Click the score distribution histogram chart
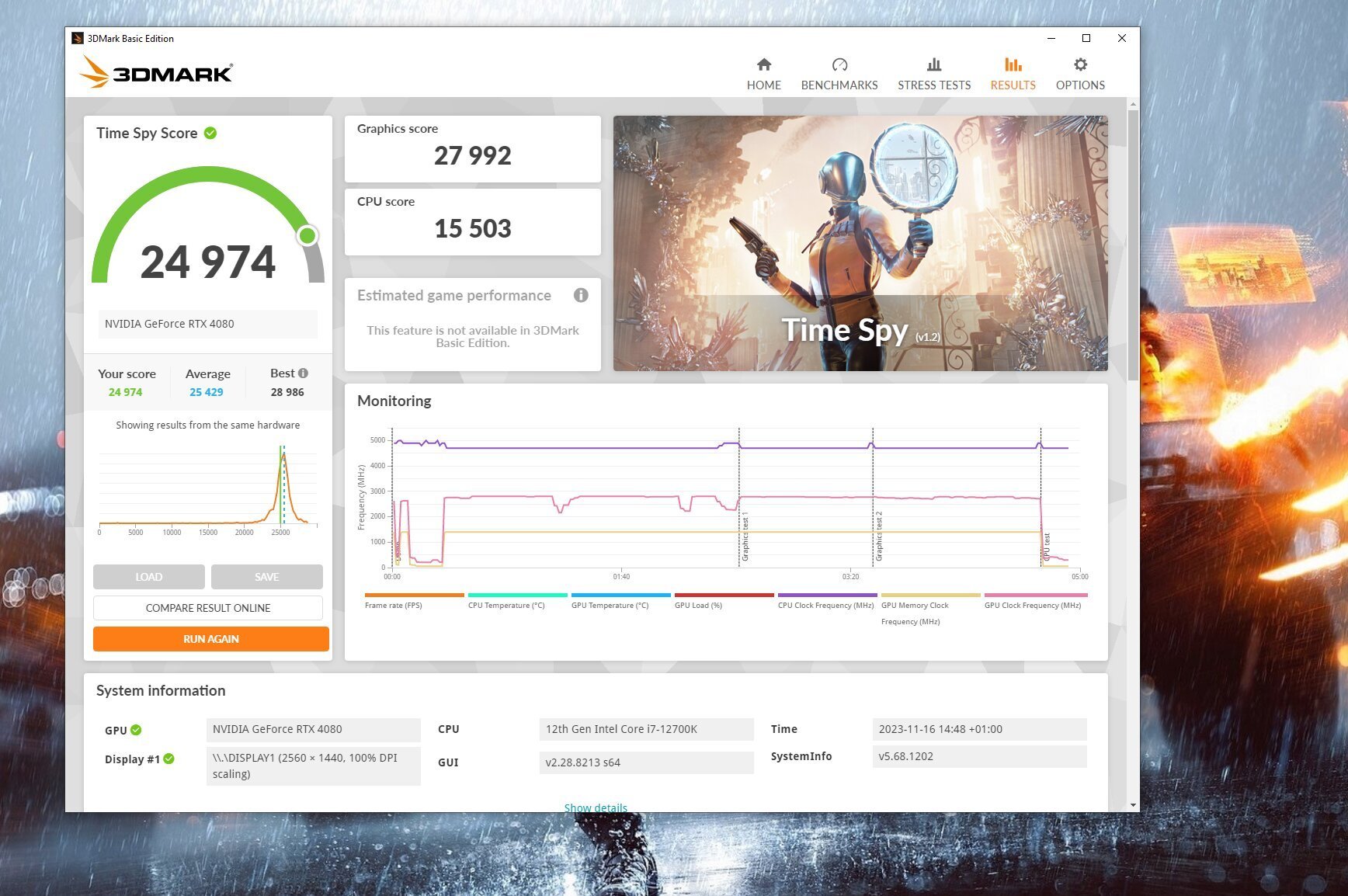 point(208,489)
